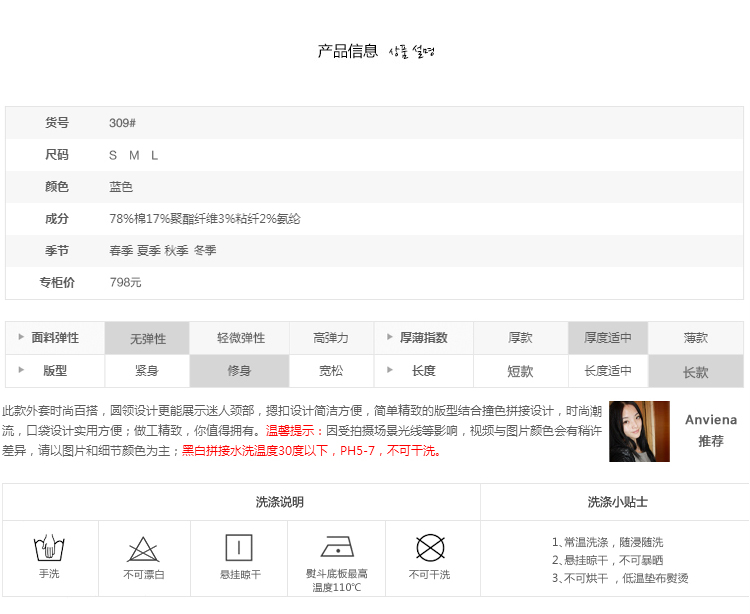Click the arrow beside 版型
Viewport: 750px width, 614px height.
21,370
